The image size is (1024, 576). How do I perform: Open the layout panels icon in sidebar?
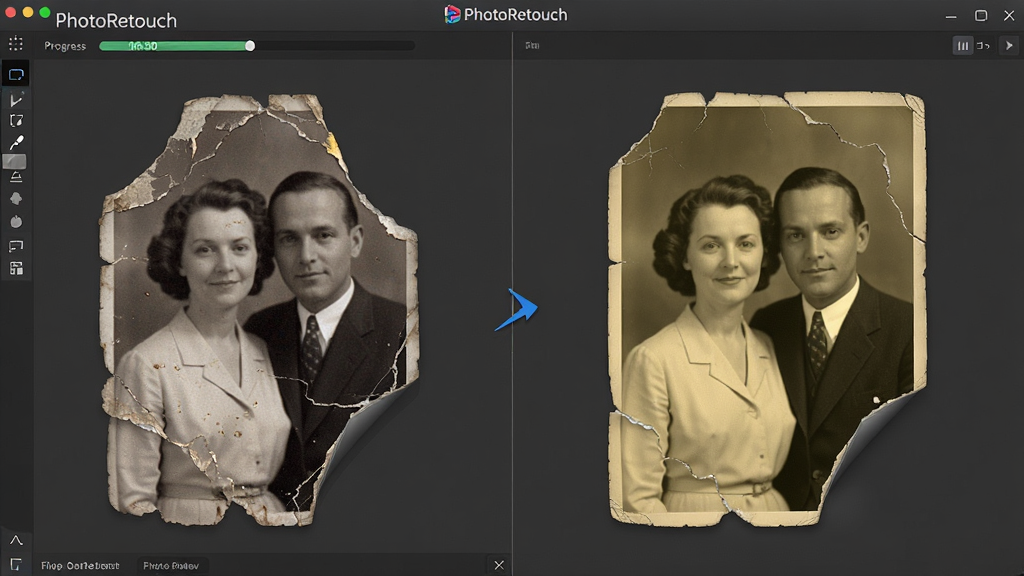click(x=16, y=268)
